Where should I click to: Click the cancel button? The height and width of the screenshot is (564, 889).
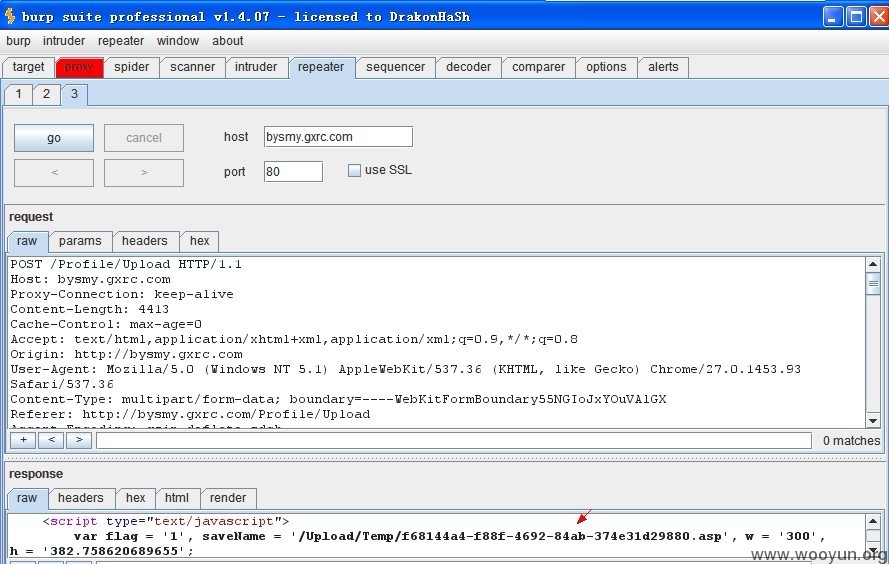[x=144, y=138]
